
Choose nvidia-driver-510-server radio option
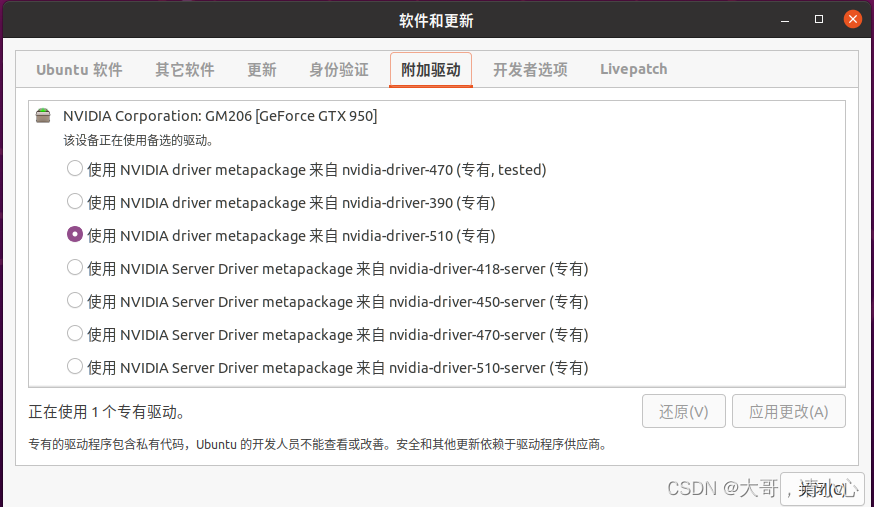(x=75, y=366)
